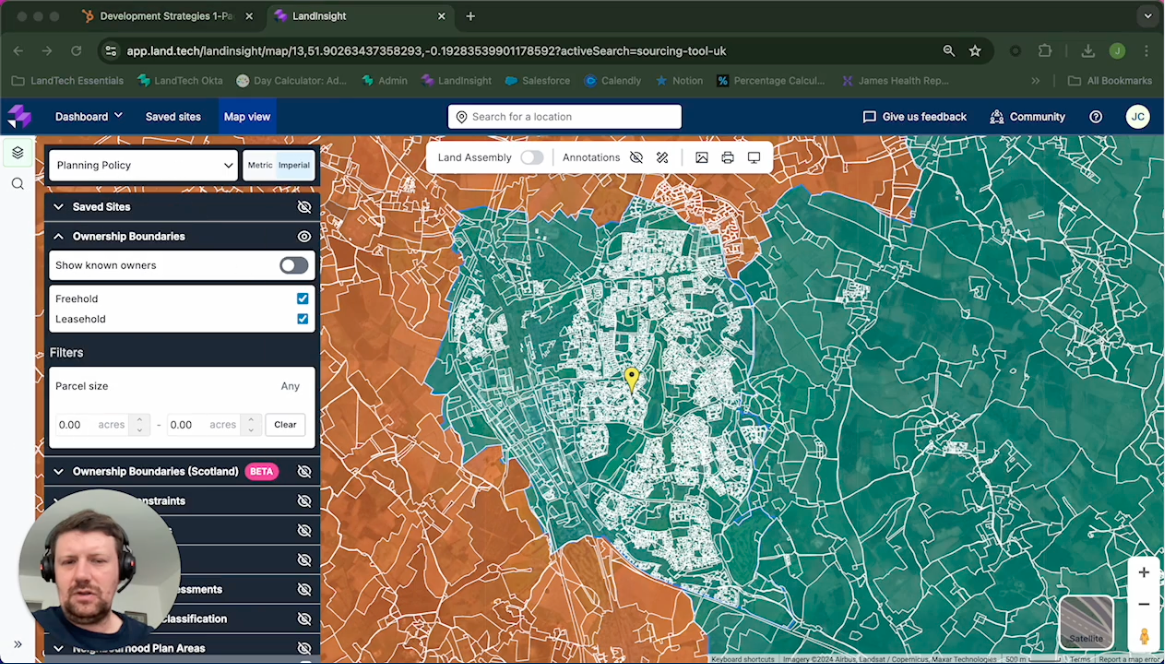Image resolution: width=1165 pixels, height=664 pixels.
Task: Open the Dashboard dropdown menu
Action: tap(88, 117)
